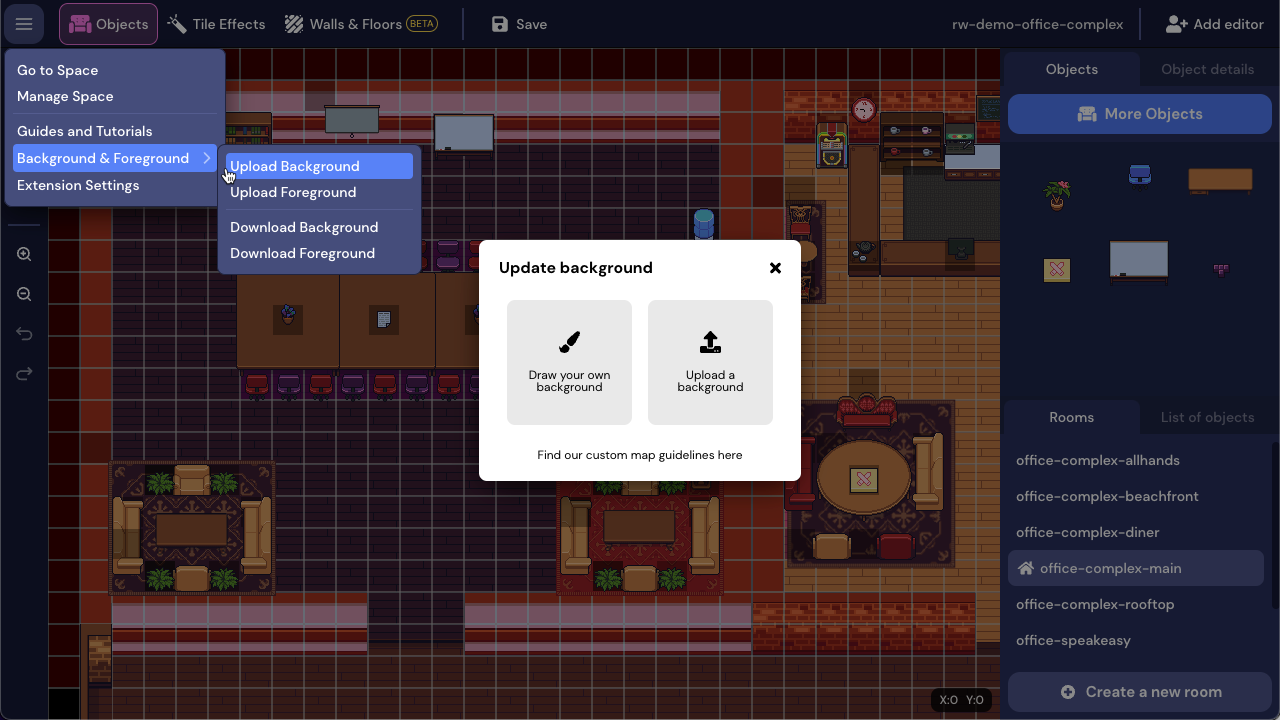Undo the last action
The image size is (1280, 720).
(24, 334)
